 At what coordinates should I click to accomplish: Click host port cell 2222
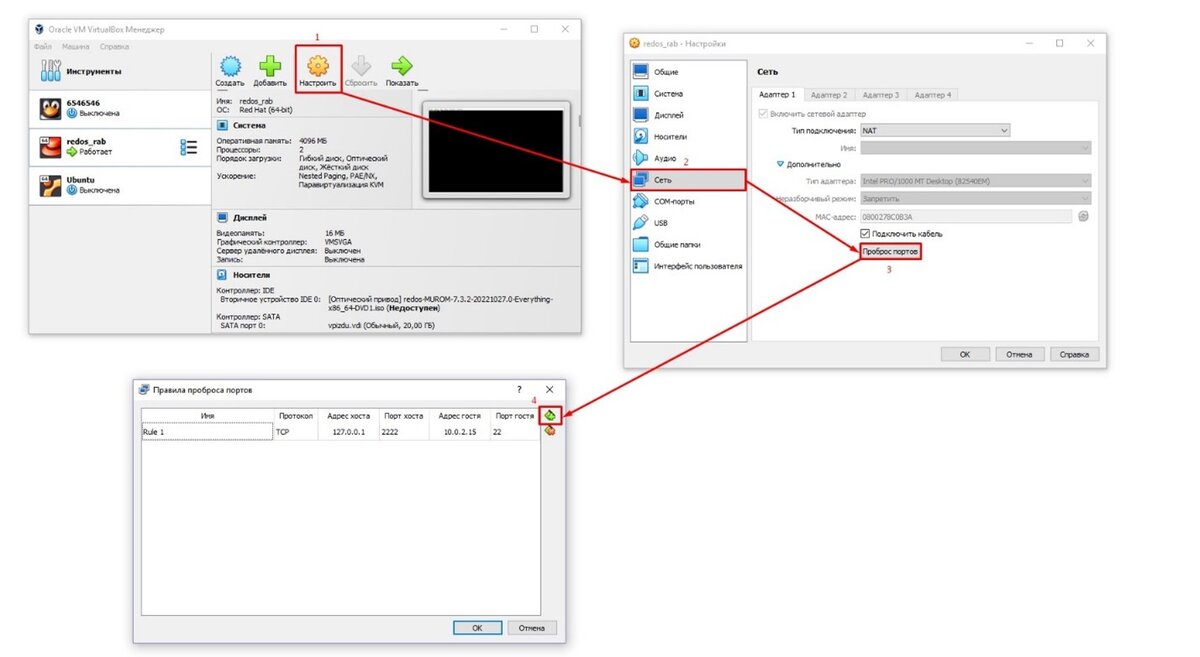click(x=404, y=432)
